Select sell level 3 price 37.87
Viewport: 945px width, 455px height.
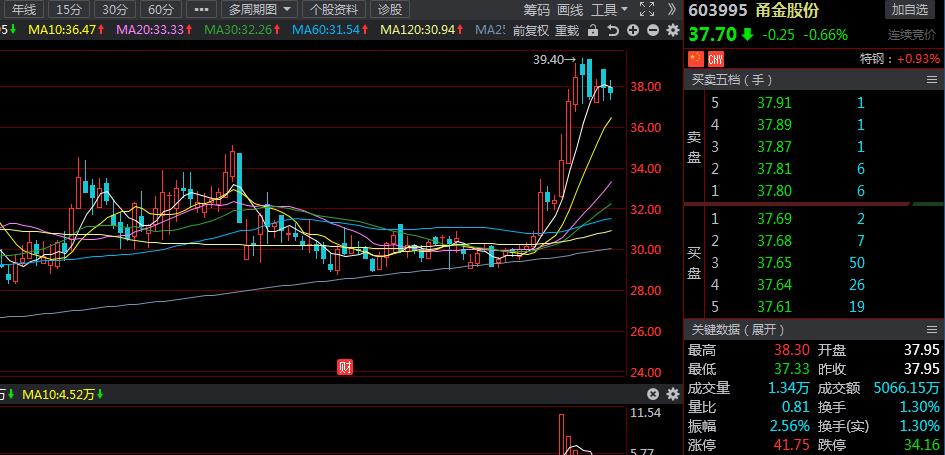coord(774,146)
